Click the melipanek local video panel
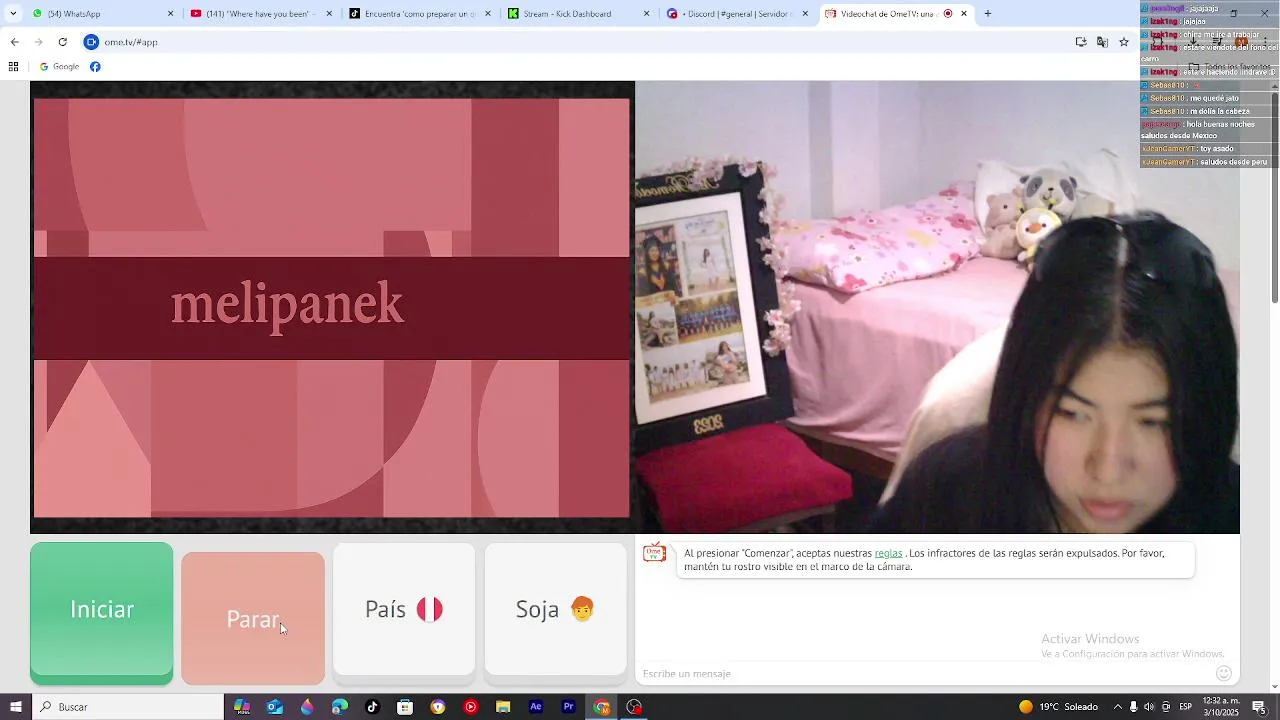 click(332, 307)
